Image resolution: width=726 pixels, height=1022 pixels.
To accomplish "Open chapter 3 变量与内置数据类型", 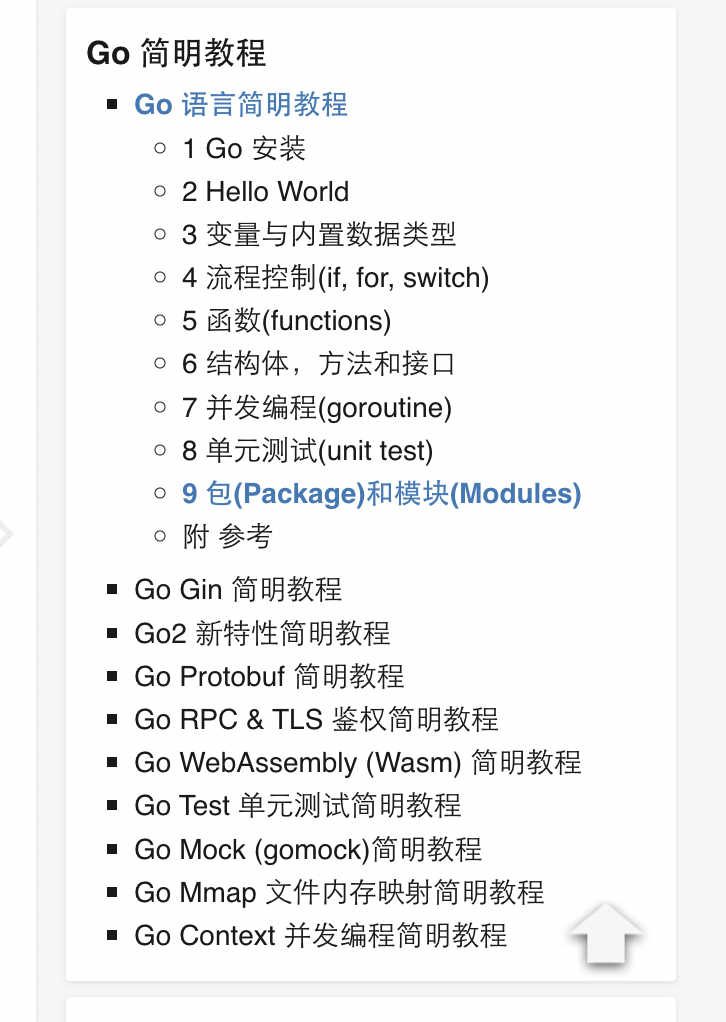I will tap(319, 235).
